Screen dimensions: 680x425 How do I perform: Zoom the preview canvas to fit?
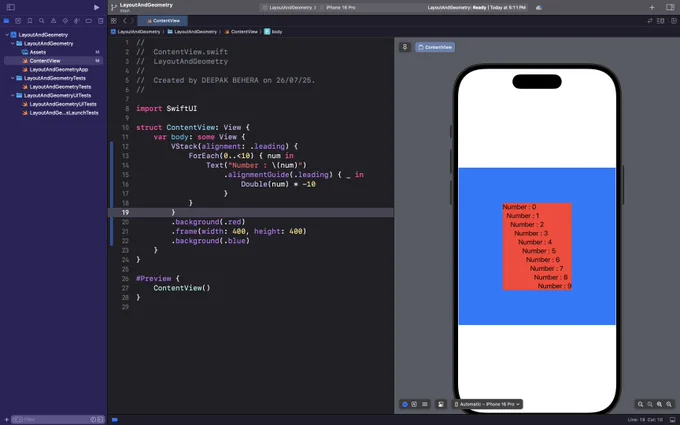coord(659,404)
